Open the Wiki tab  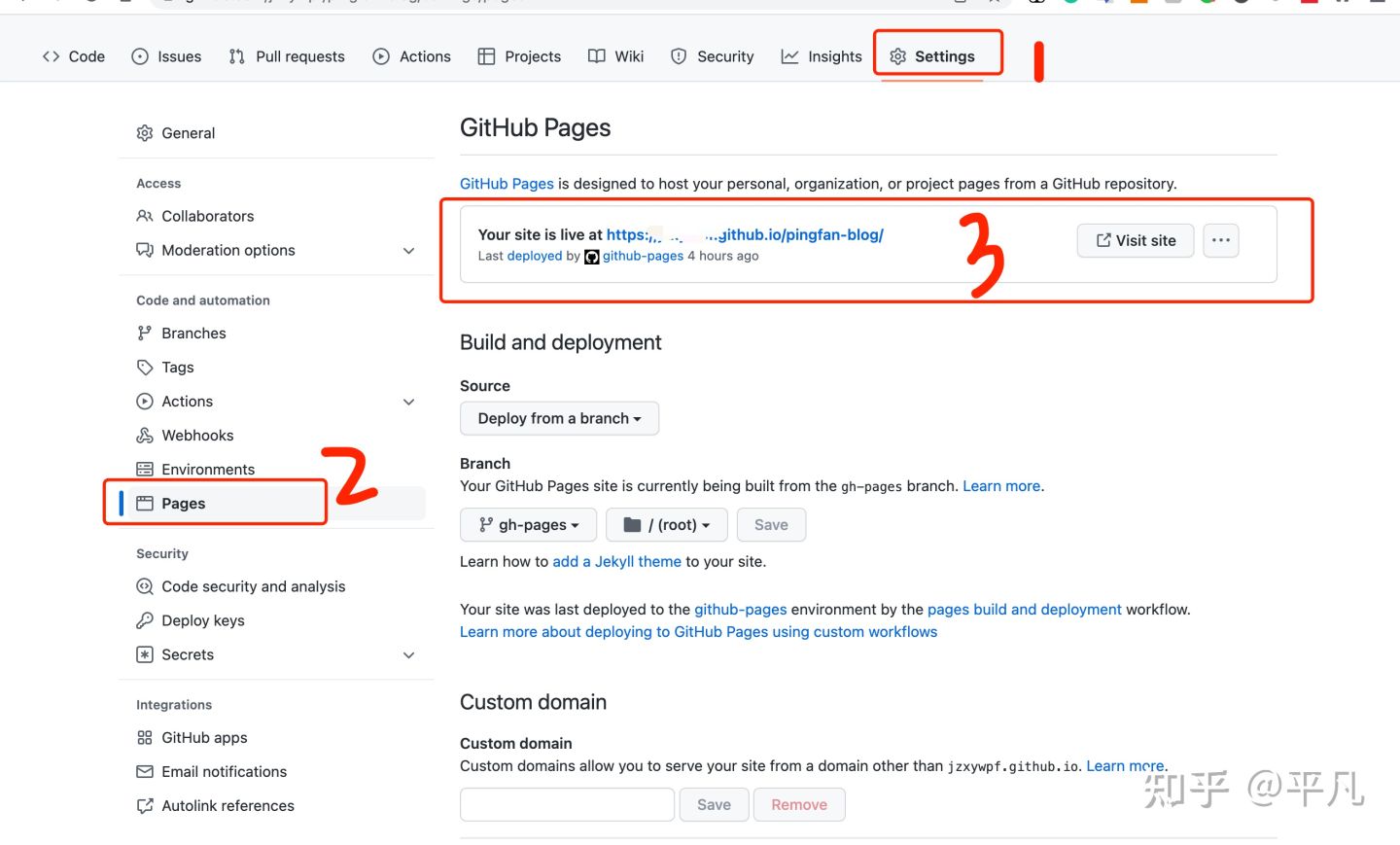coord(616,56)
